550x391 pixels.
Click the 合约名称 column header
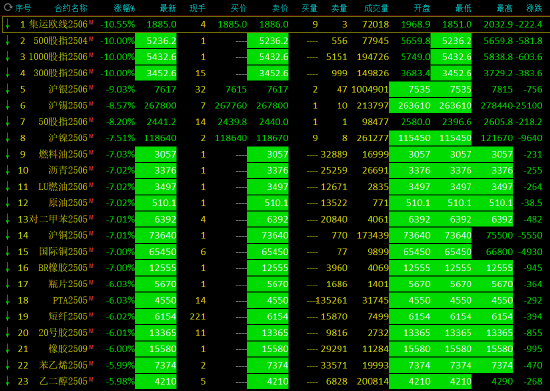tap(71, 8)
